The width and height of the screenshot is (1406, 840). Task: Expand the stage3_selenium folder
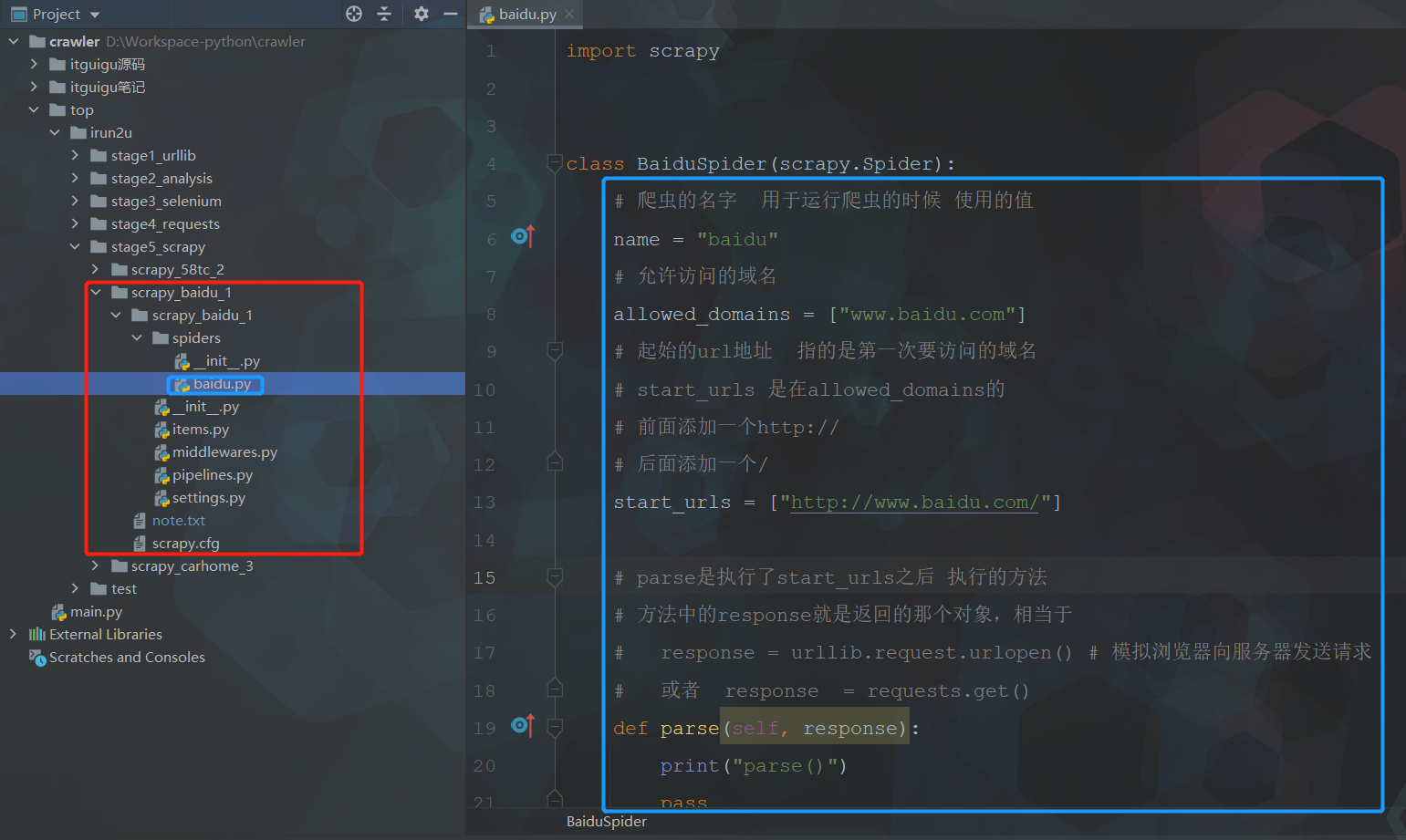[x=75, y=201]
